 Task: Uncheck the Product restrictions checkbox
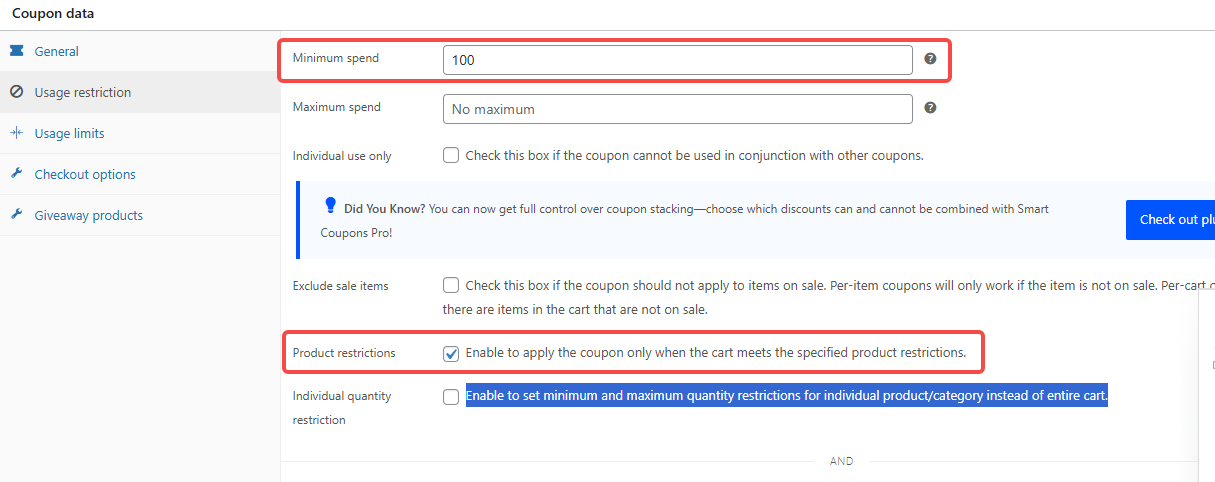pyautogui.click(x=451, y=353)
